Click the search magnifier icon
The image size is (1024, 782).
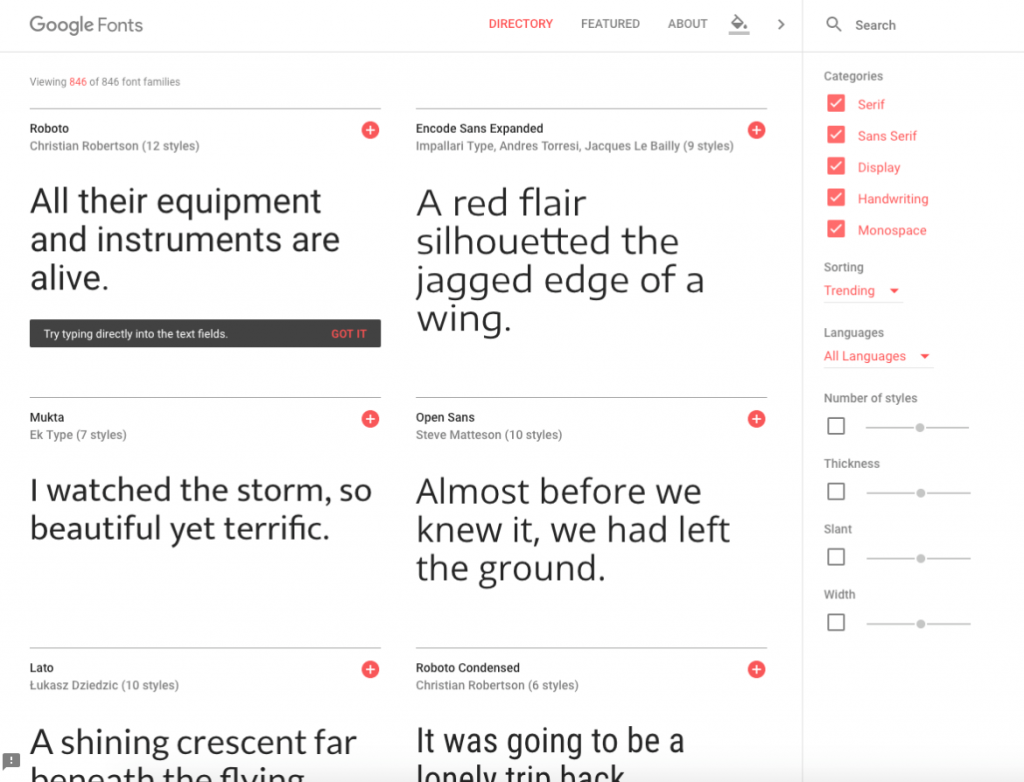tap(833, 24)
